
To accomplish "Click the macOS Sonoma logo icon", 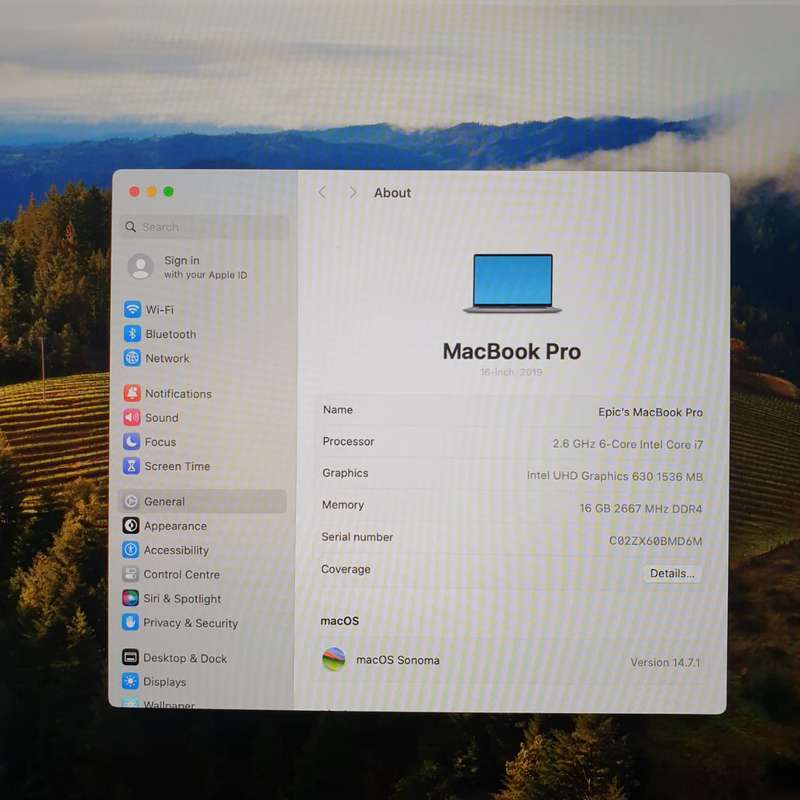I will (334, 659).
